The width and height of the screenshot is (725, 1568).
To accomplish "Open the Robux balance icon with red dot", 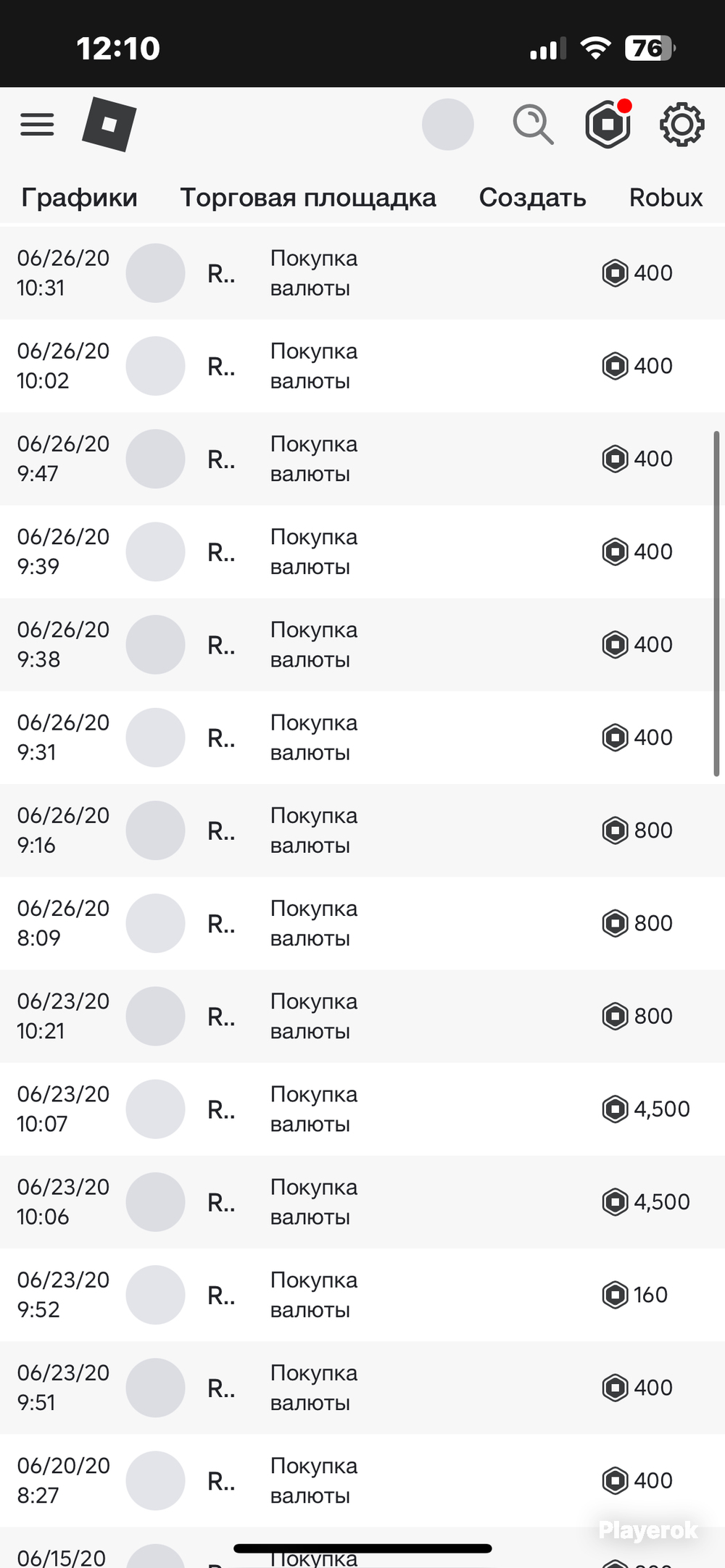I will point(608,124).
